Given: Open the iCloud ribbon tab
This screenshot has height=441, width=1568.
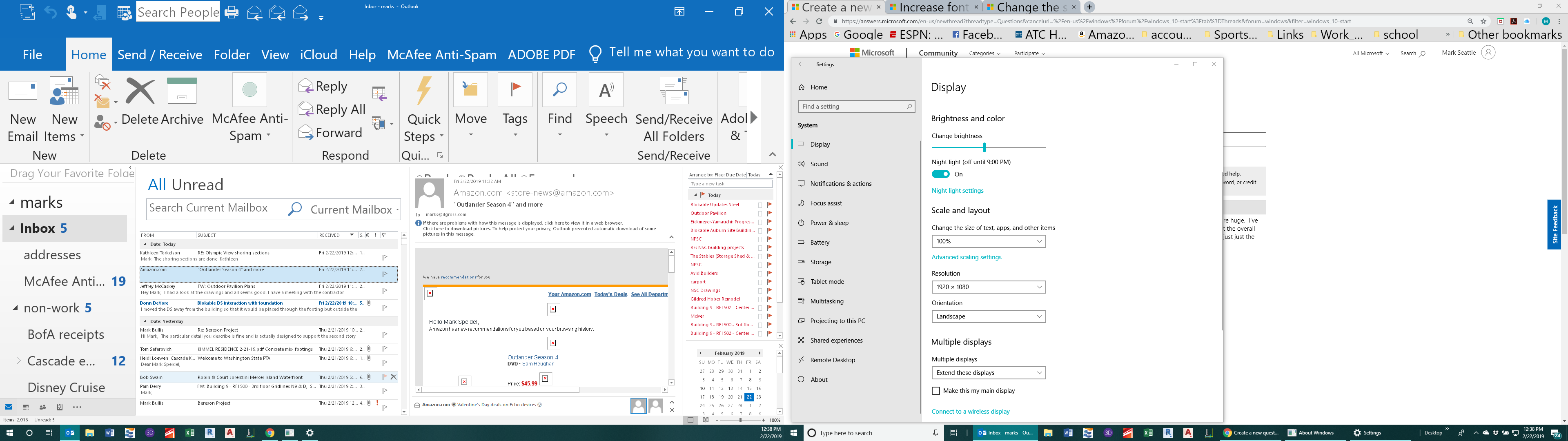Looking at the screenshot, I should pyautogui.click(x=318, y=55).
